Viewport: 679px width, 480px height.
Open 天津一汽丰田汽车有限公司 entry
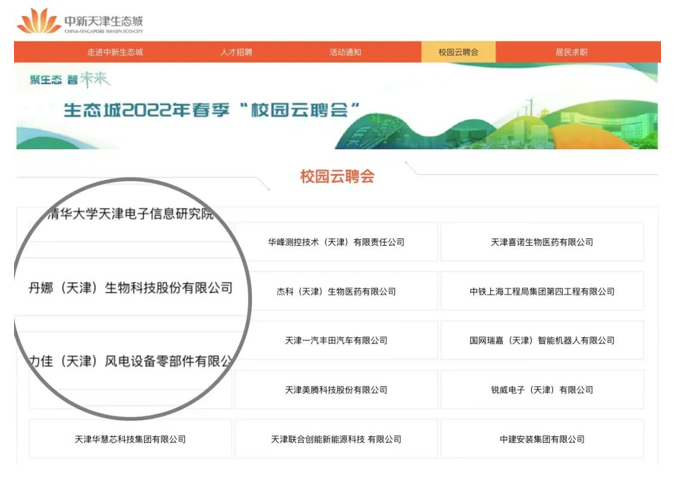point(336,341)
